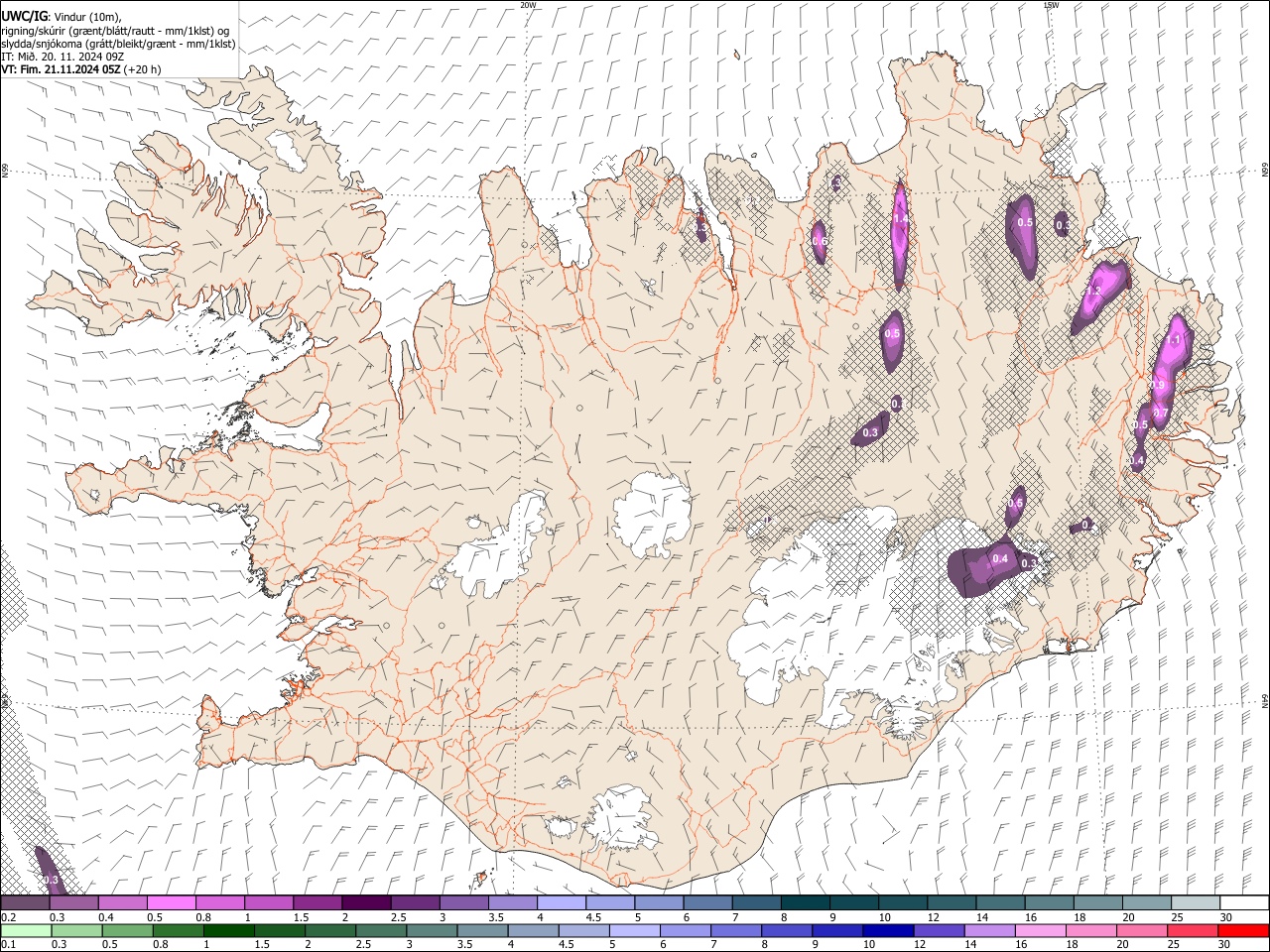Click bright red rain swatch after 30

click(x=1244, y=930)
